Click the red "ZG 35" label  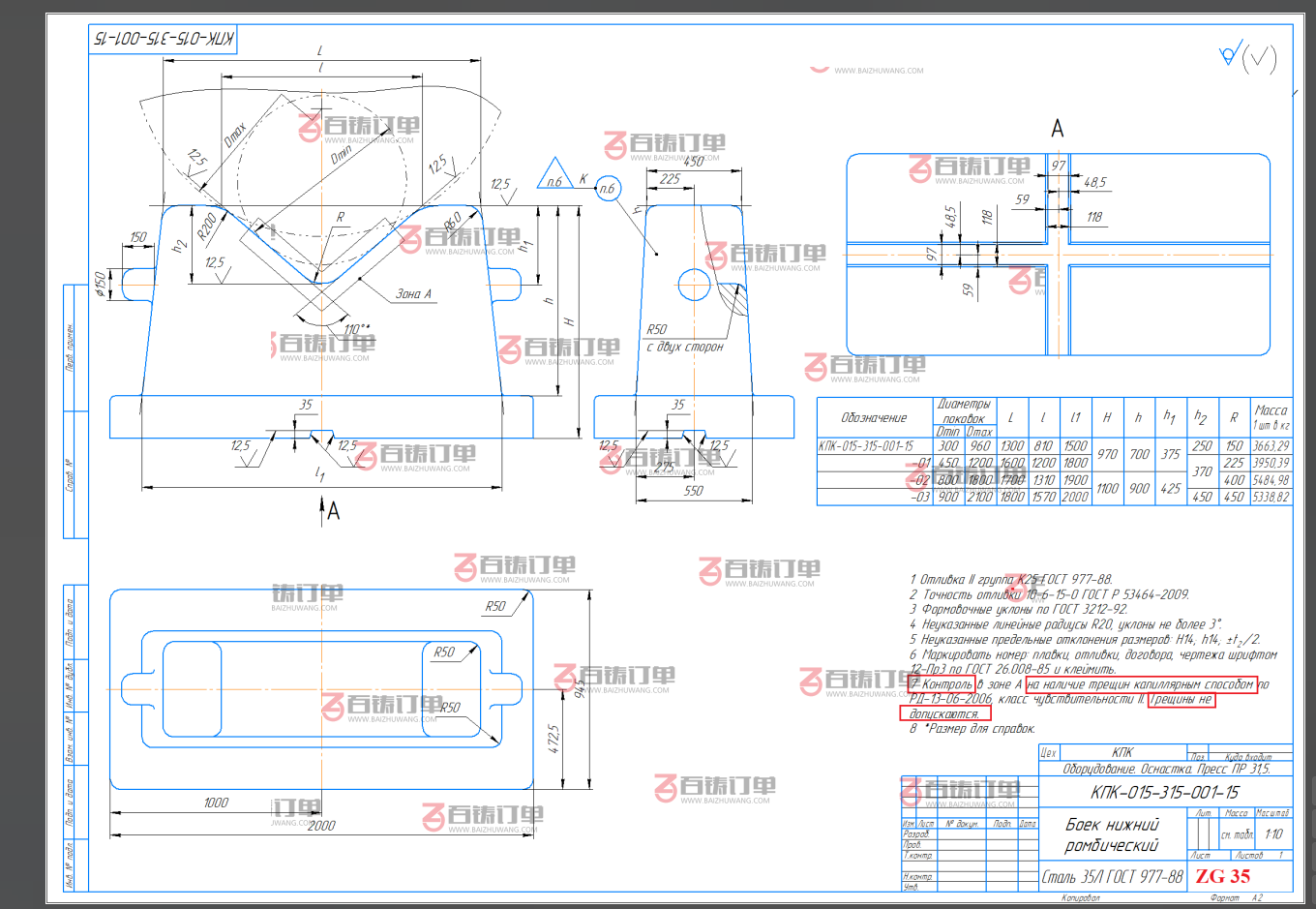pos(1223,876)
